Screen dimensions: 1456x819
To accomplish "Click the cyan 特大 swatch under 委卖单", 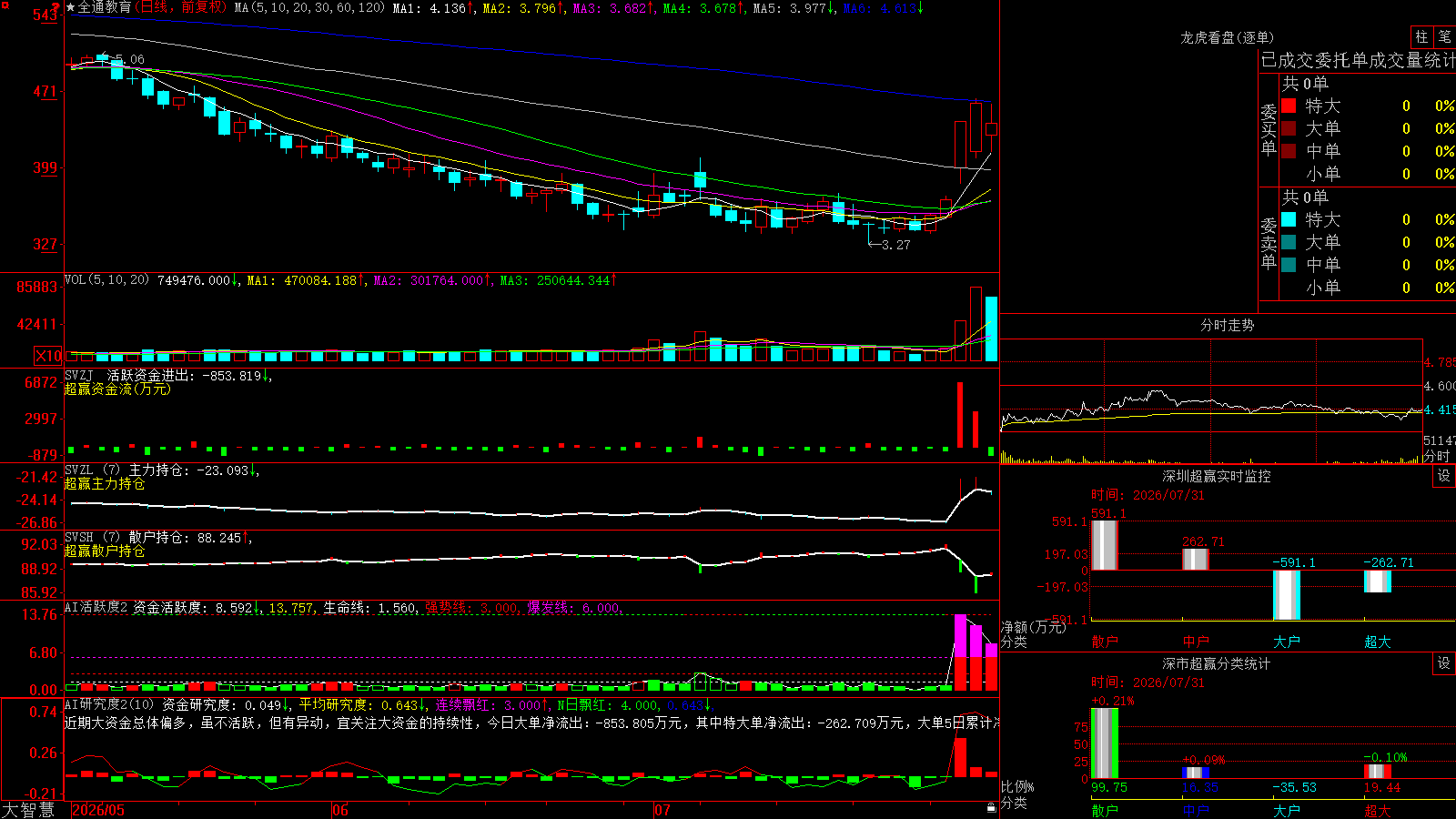I will point(1289,219).
